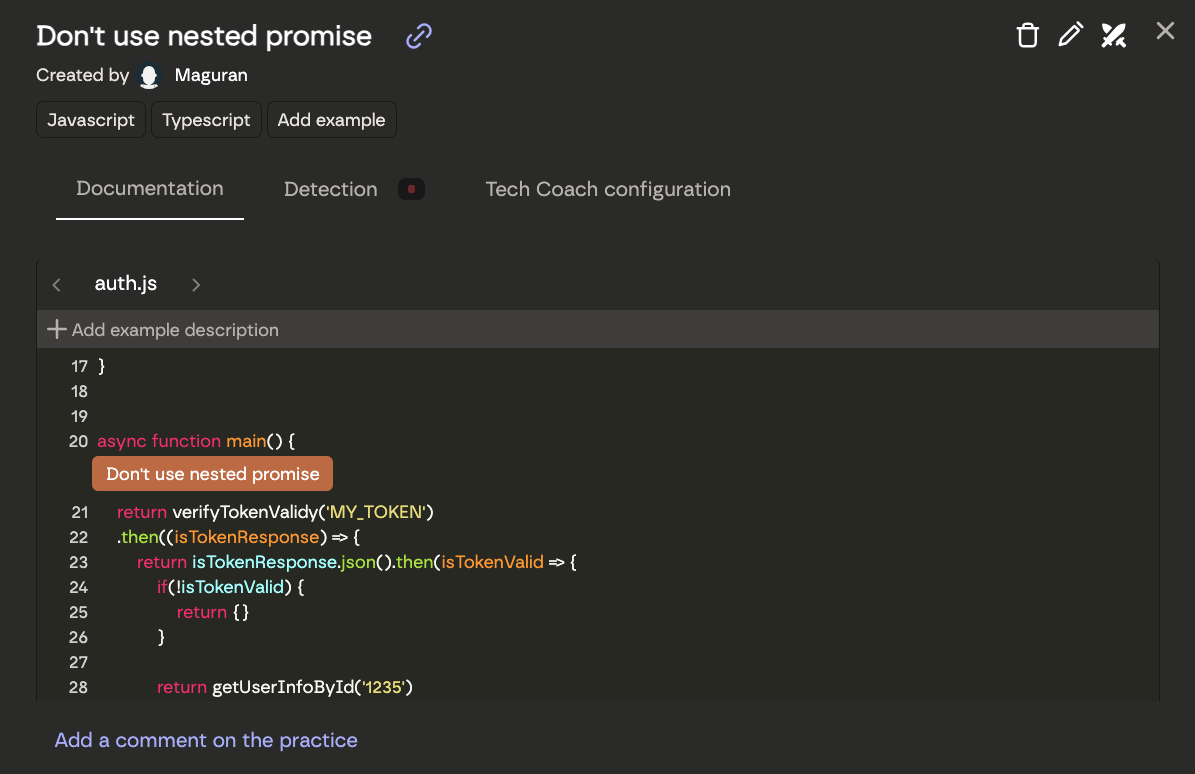Screen dimensions: 1195x774
Task: Edit the practice with the pencil icon
Action: [x=1070, y=34]
